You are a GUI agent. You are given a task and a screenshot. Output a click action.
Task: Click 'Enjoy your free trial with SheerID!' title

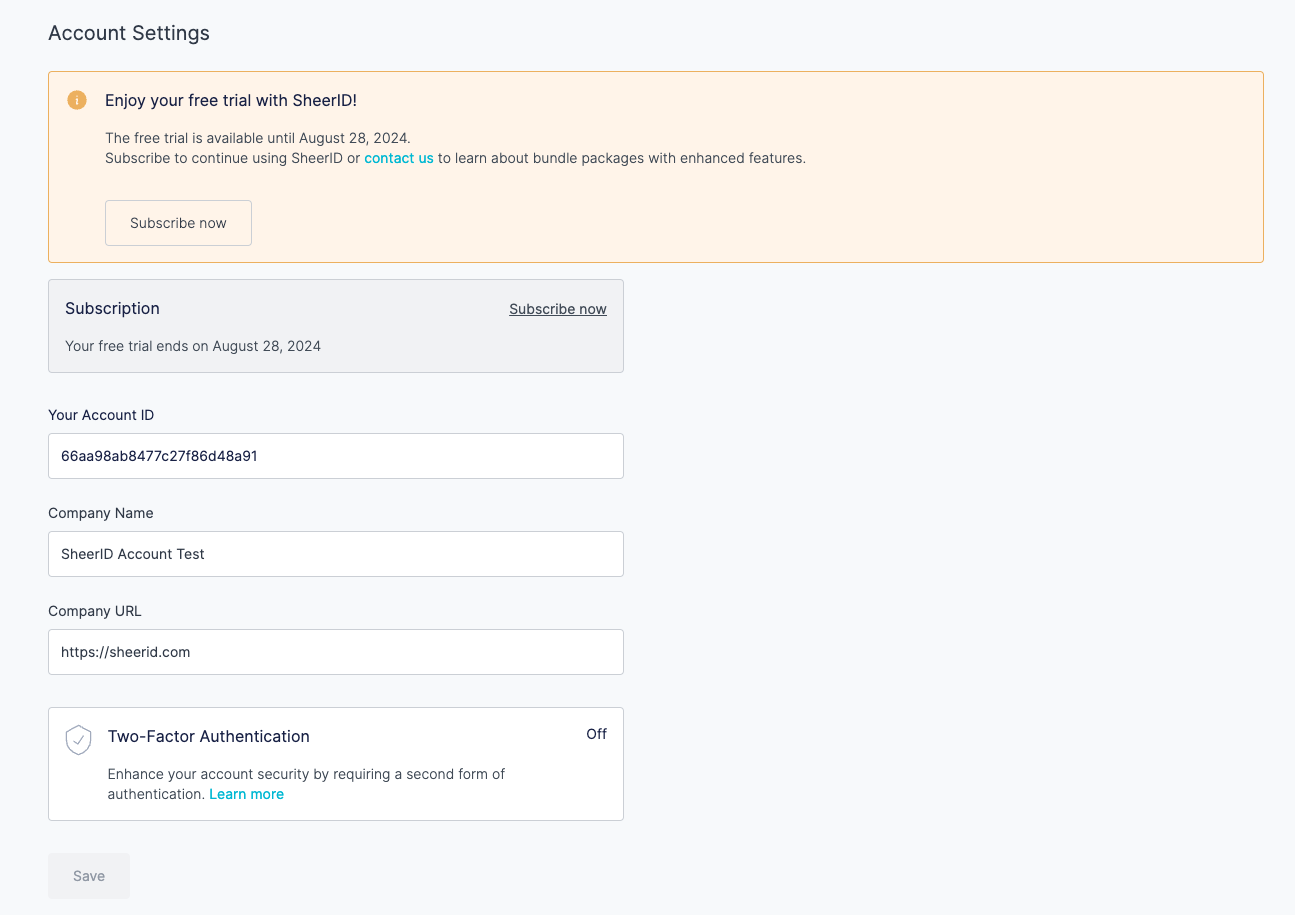click(231, 100)
